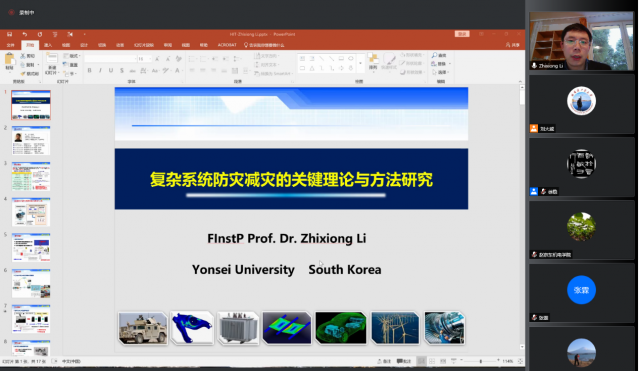
Task: Click the sign-in button in title bar
Action: point(462,34)
